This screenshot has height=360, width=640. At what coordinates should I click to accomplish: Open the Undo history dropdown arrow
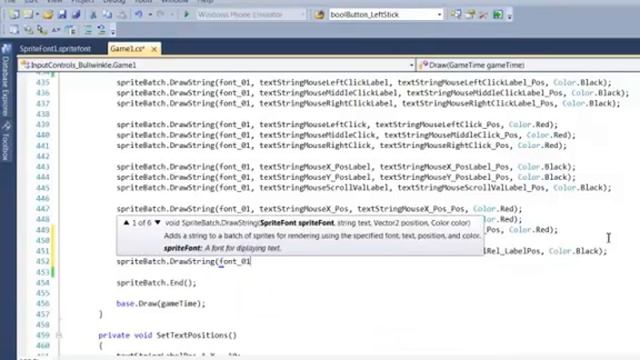(x=150, y=15)
